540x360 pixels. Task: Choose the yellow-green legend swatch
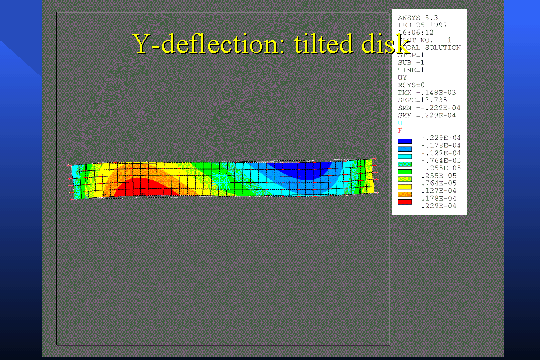405,179
